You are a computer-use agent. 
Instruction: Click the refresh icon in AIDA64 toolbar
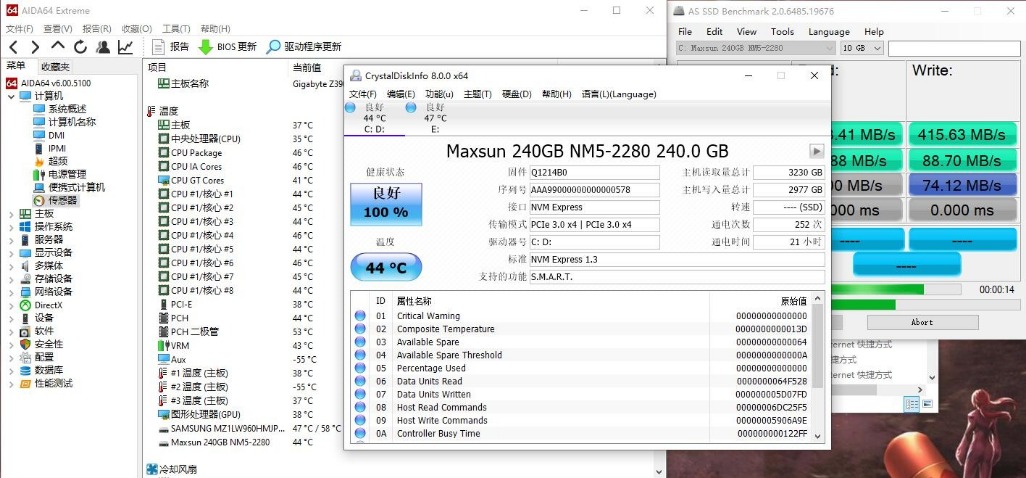(80, 47)
